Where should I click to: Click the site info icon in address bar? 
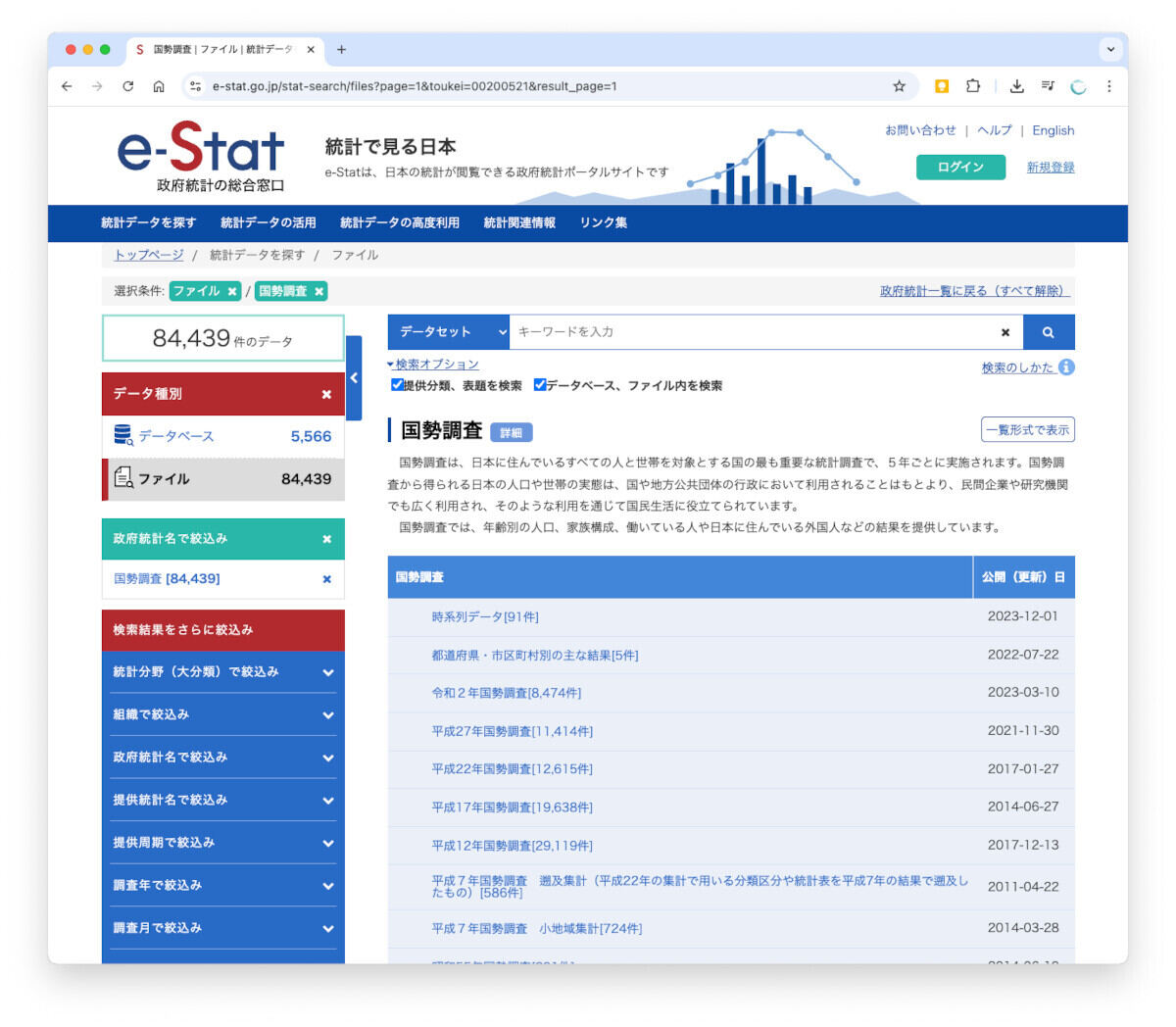click(195, 86)
